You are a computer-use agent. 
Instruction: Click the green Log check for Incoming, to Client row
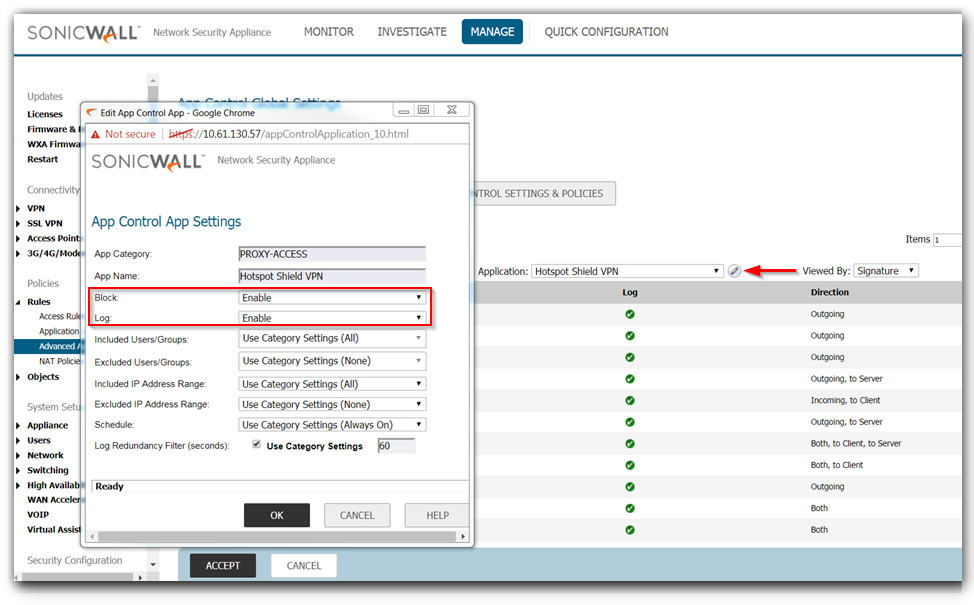click(630, 401)
